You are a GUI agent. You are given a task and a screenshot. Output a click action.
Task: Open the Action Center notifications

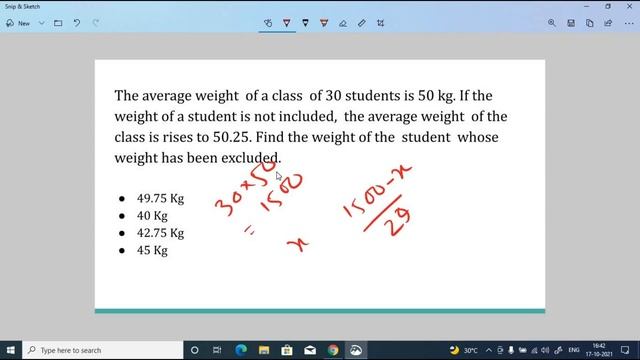point(625,350)
